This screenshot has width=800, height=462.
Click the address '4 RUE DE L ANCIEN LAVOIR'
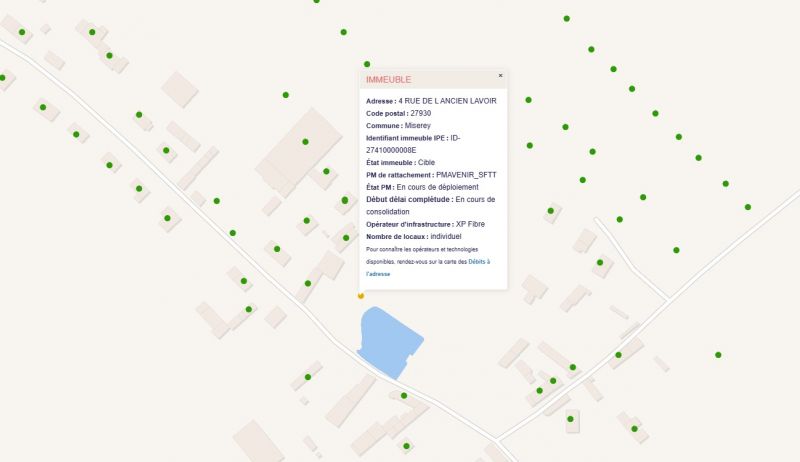click(x=447, y=101)
